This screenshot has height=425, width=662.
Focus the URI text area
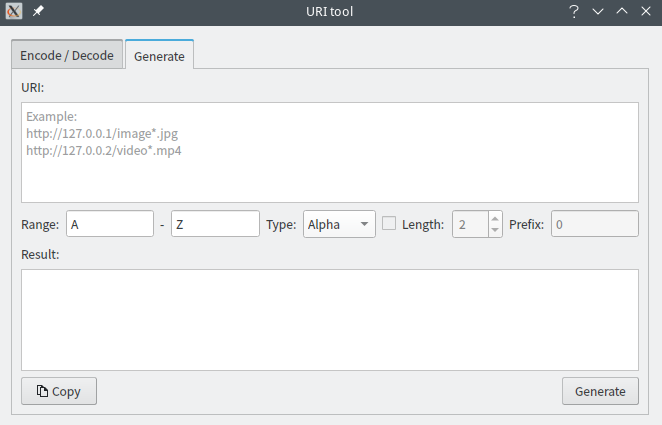coord(330,152)
